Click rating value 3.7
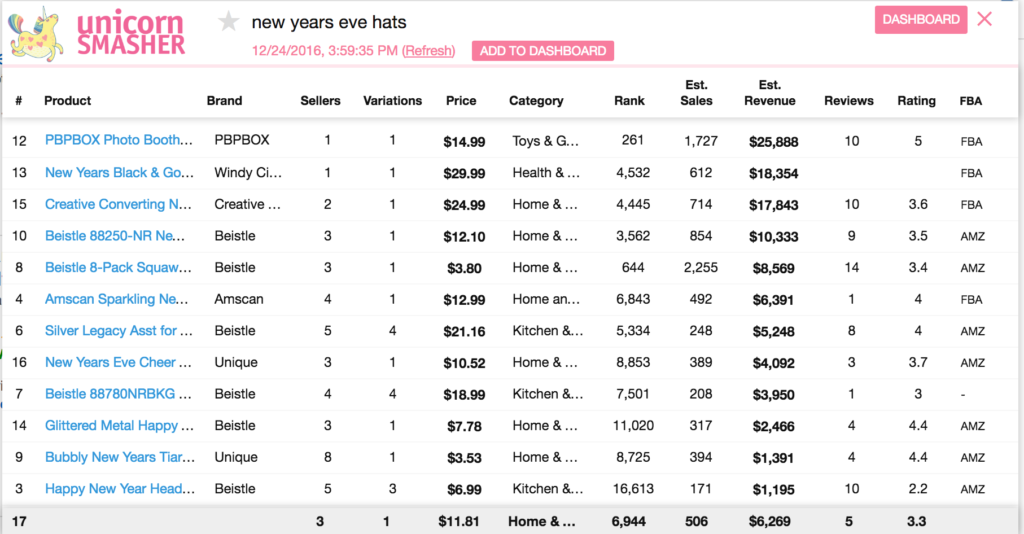 point(918,362)
